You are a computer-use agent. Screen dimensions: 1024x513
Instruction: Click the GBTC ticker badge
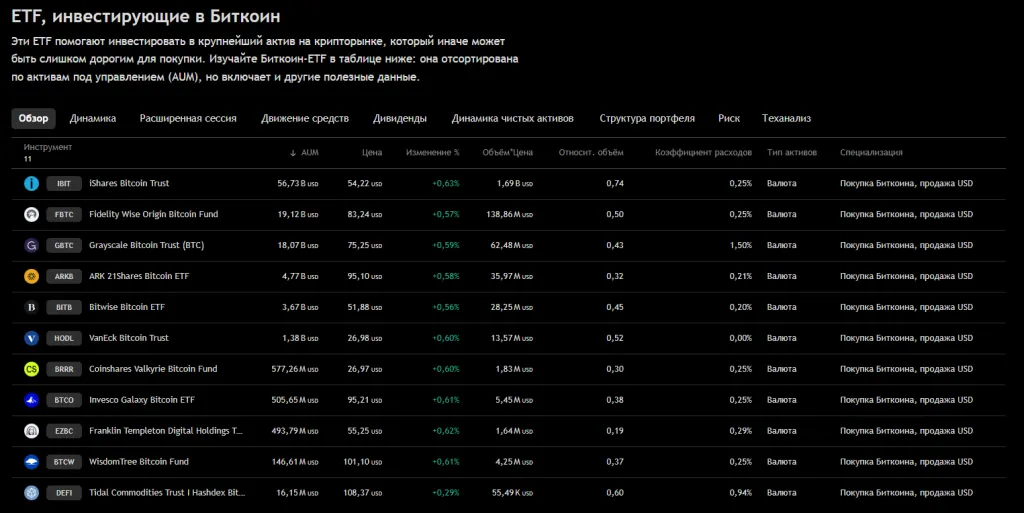coord(64,245)
